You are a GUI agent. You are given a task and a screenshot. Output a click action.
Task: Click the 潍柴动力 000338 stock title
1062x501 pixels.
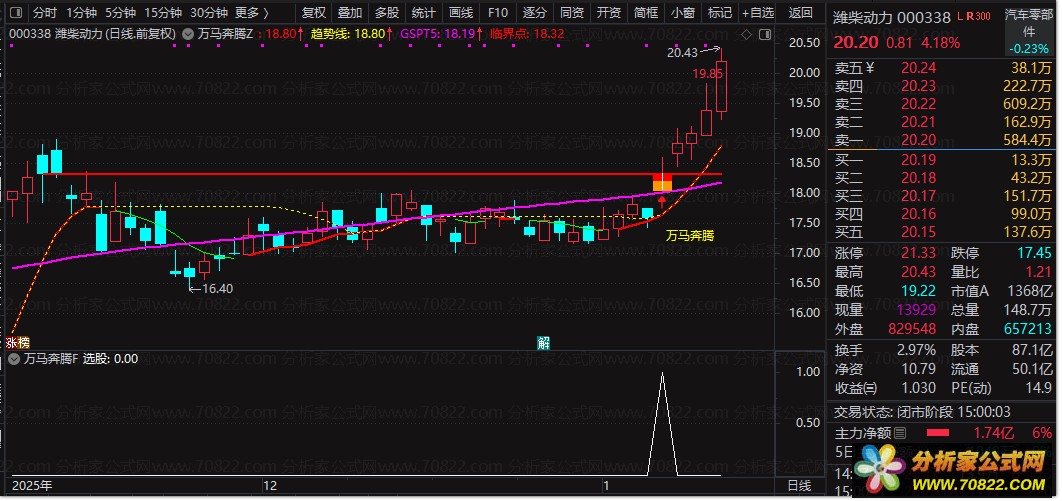[x=892, y=18]
